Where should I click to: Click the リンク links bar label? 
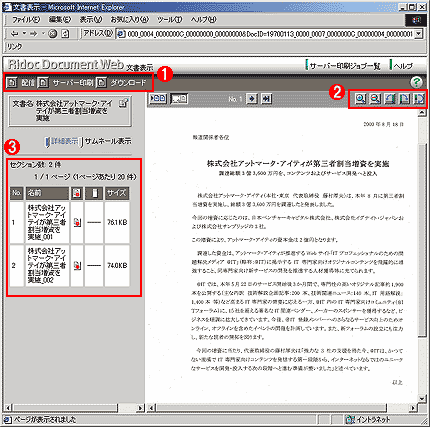(14, 47)
